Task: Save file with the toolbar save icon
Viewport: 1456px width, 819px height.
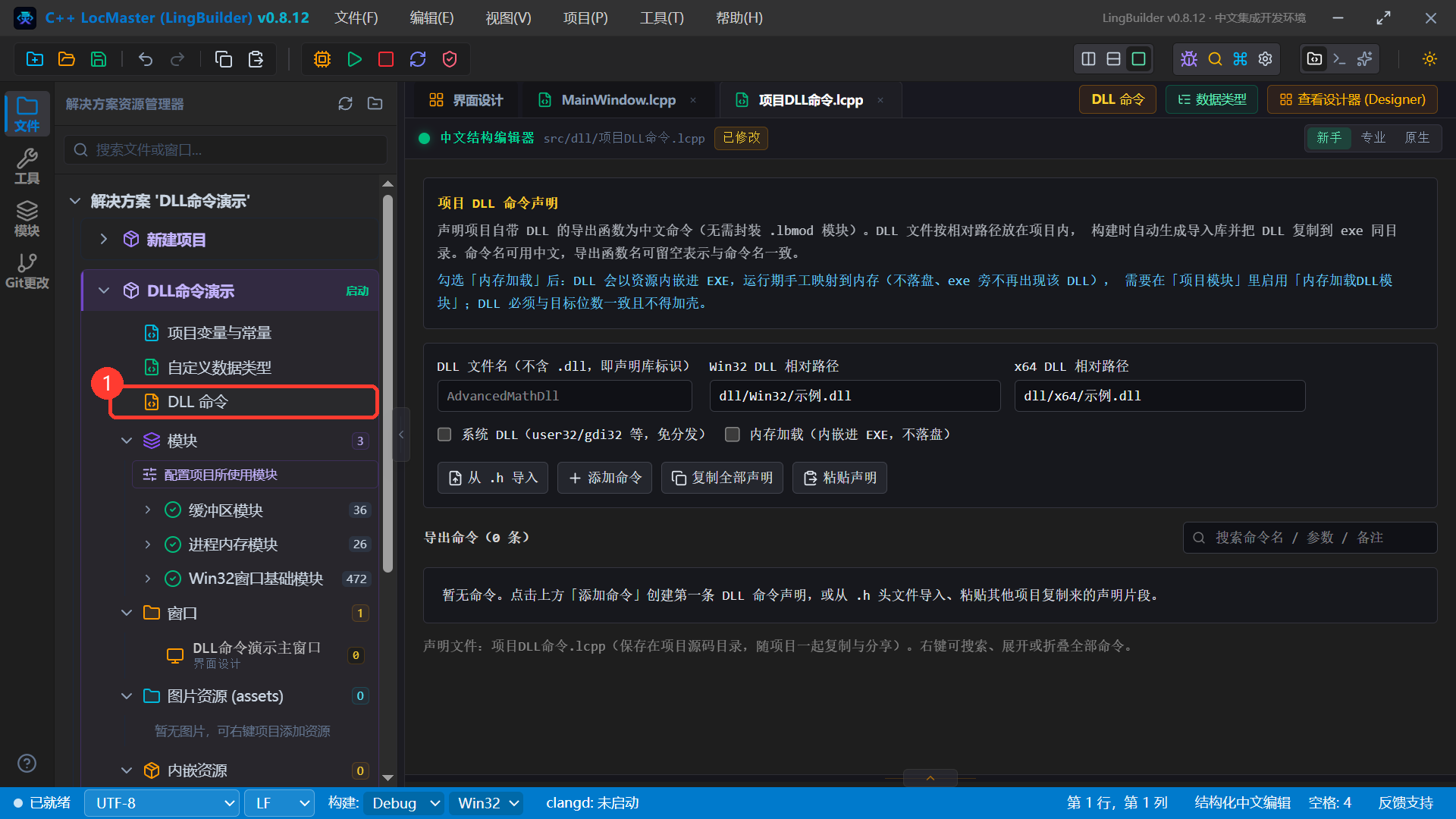Action: (99, 59)
